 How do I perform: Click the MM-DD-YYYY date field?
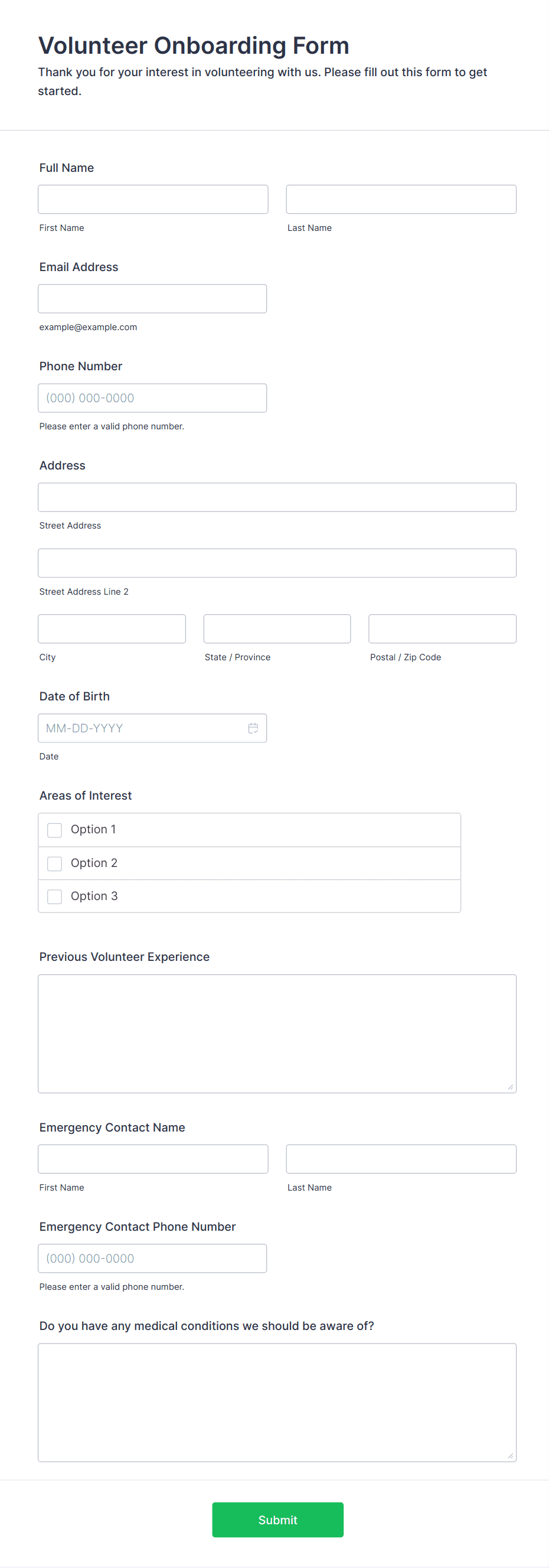(x=140, y=728)
